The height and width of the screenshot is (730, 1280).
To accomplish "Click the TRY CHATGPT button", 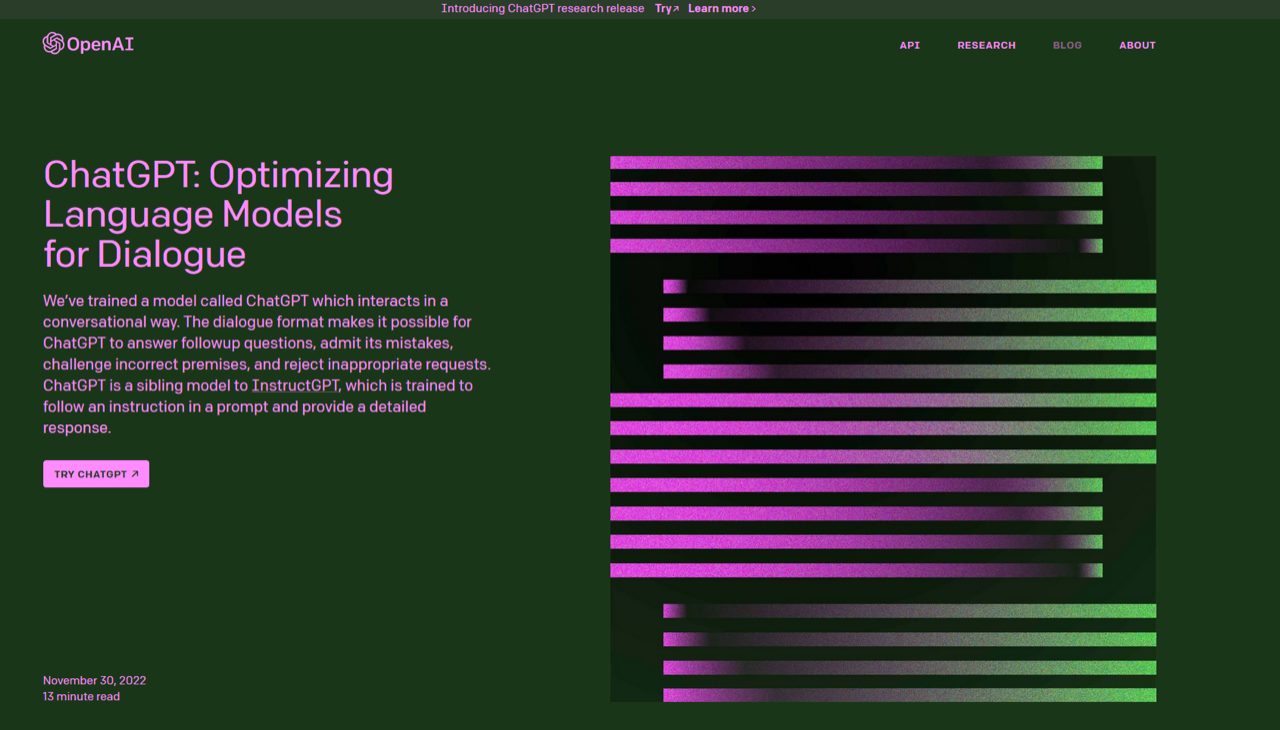I will coord(96,474).
